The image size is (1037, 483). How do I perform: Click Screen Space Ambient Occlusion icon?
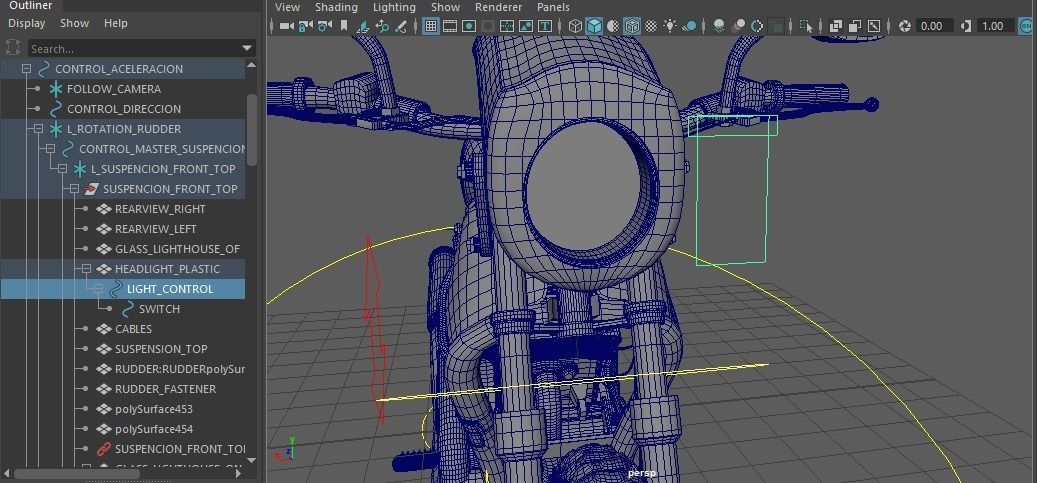(718, 26)
